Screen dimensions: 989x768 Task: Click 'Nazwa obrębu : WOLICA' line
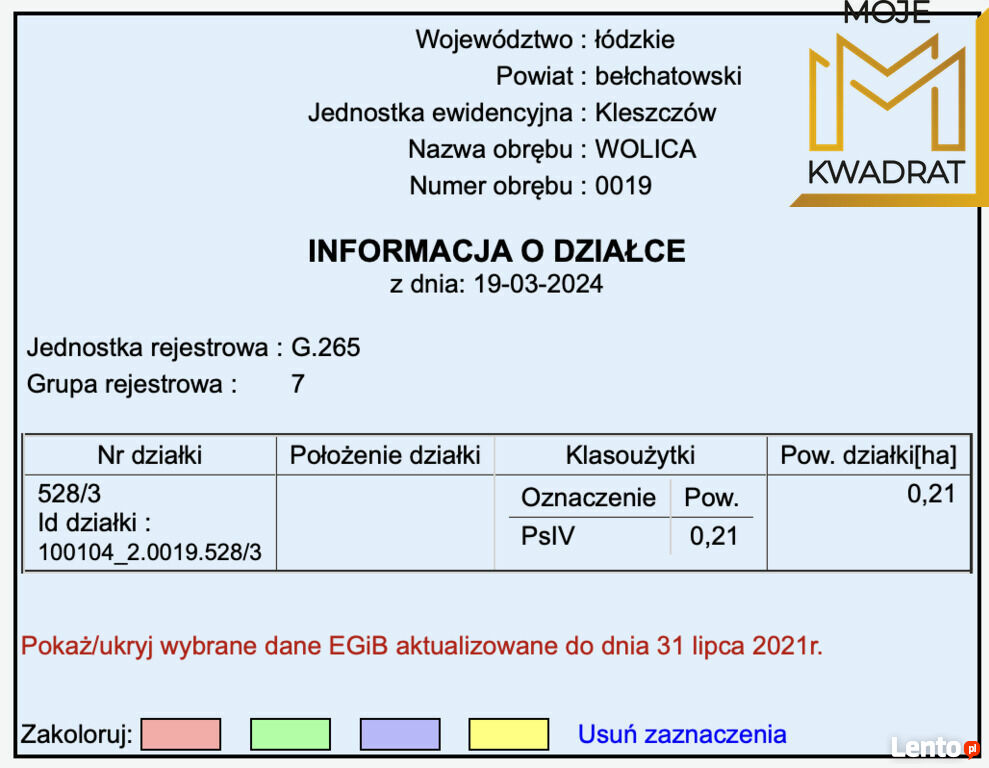click(x=552, y=149)
